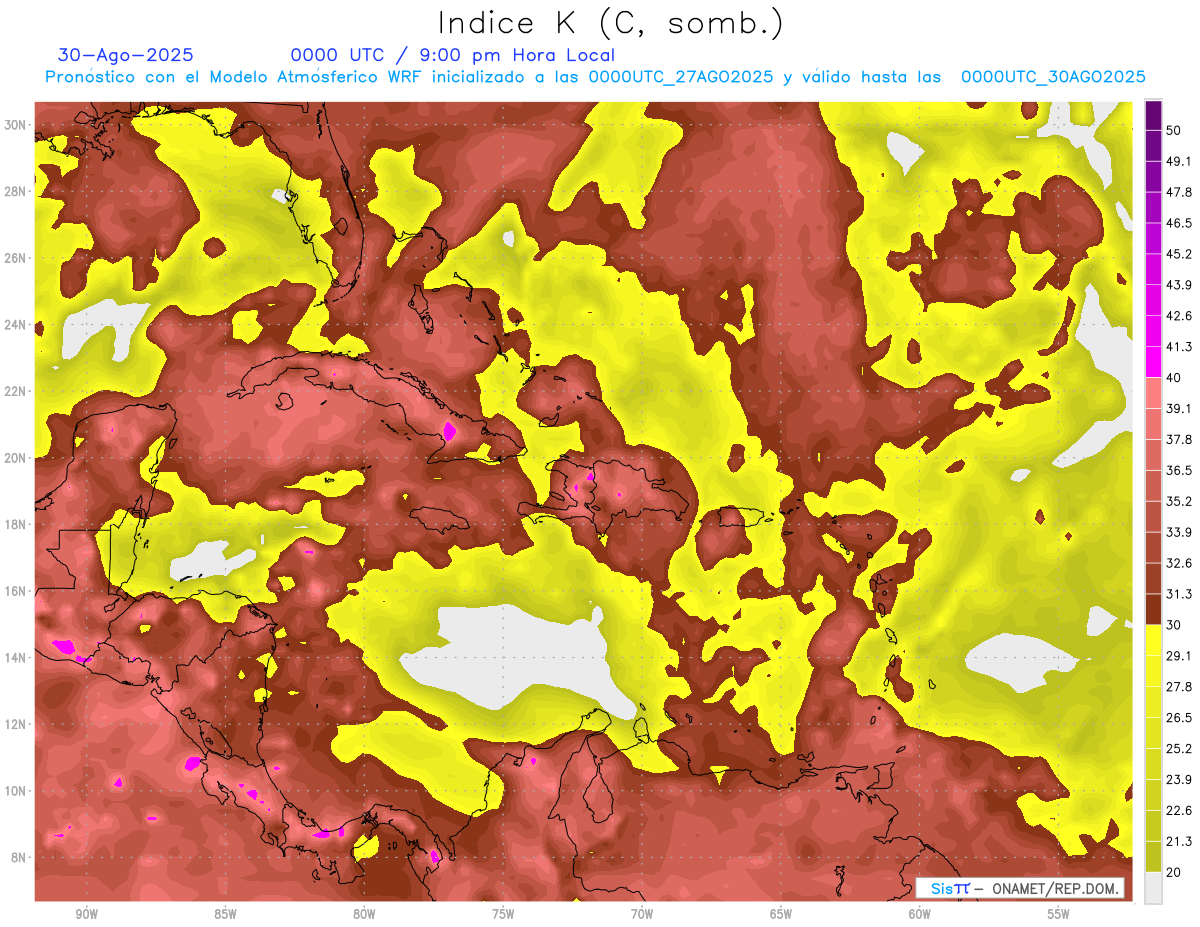This screenshot has height=927, width=1200.
Task: Click the colorbar value '22.6'
Action: tap(1179, 810)
